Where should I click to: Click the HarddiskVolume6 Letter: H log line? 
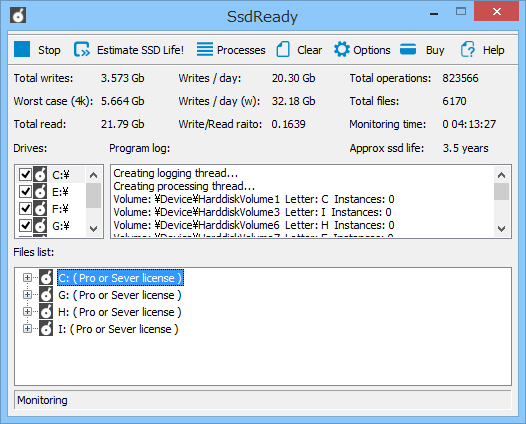click(x=254, y=225)
